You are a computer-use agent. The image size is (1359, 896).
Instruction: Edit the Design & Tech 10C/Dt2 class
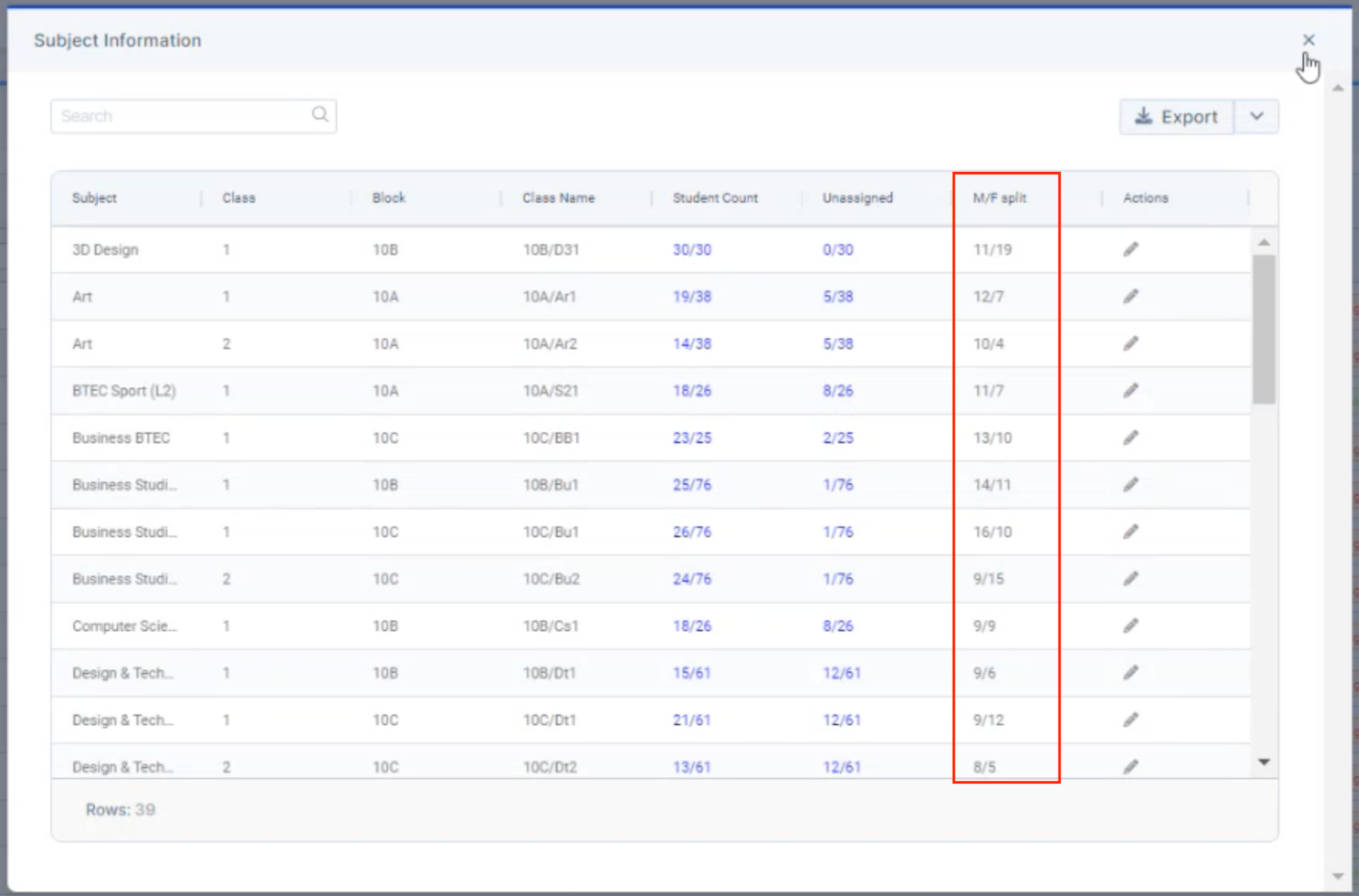[1131, 766]
